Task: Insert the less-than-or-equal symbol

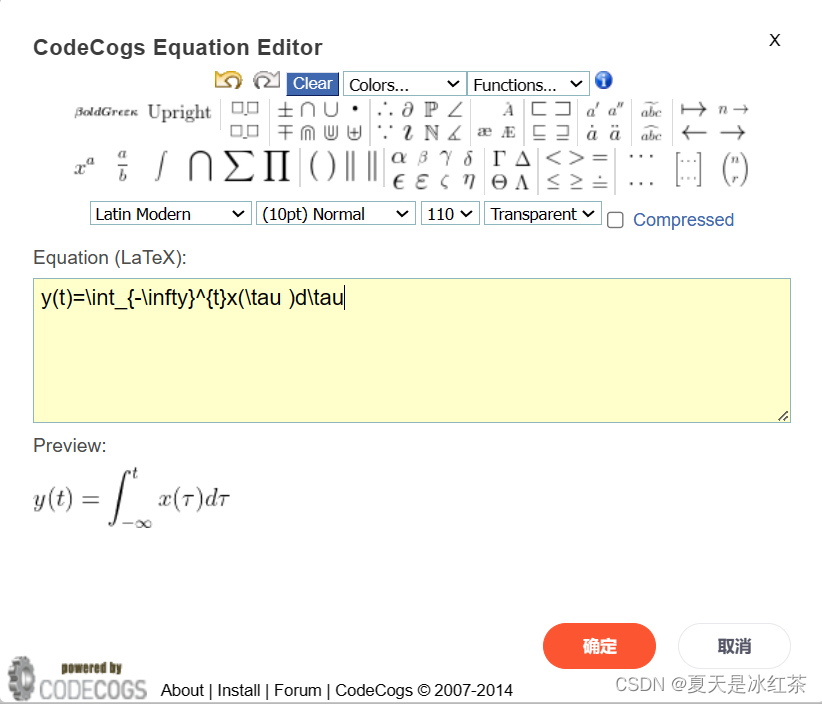Action: [x=553, y=182]
